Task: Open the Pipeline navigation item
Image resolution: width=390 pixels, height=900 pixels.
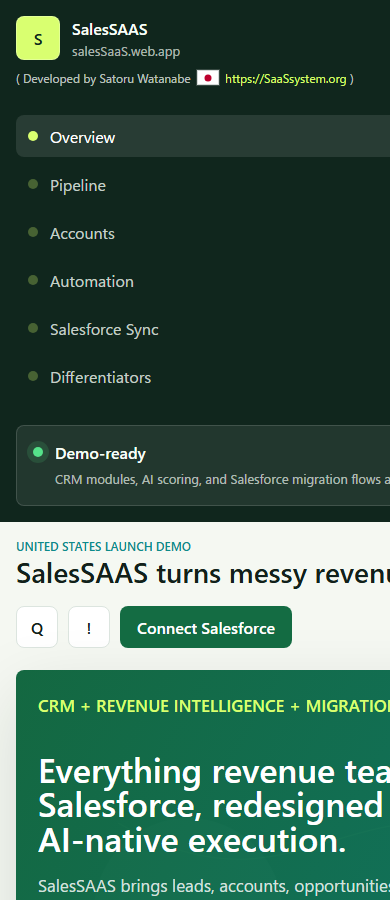Action: coord(203,185)
